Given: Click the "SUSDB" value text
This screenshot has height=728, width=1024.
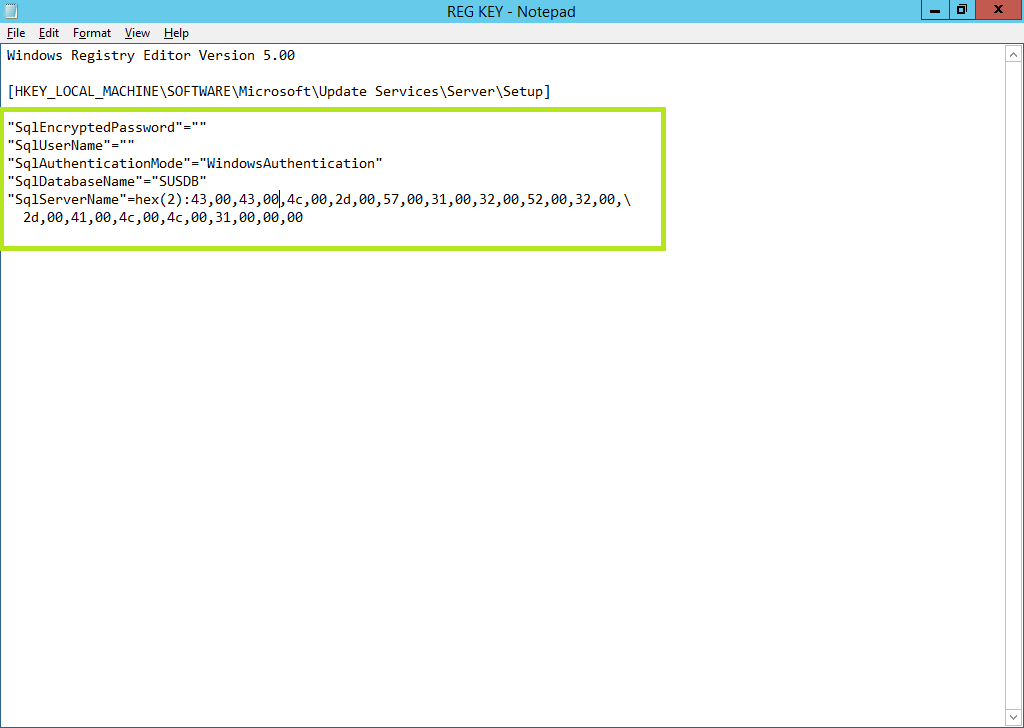Looking at the screenshot, I should (x=179, y=181).
